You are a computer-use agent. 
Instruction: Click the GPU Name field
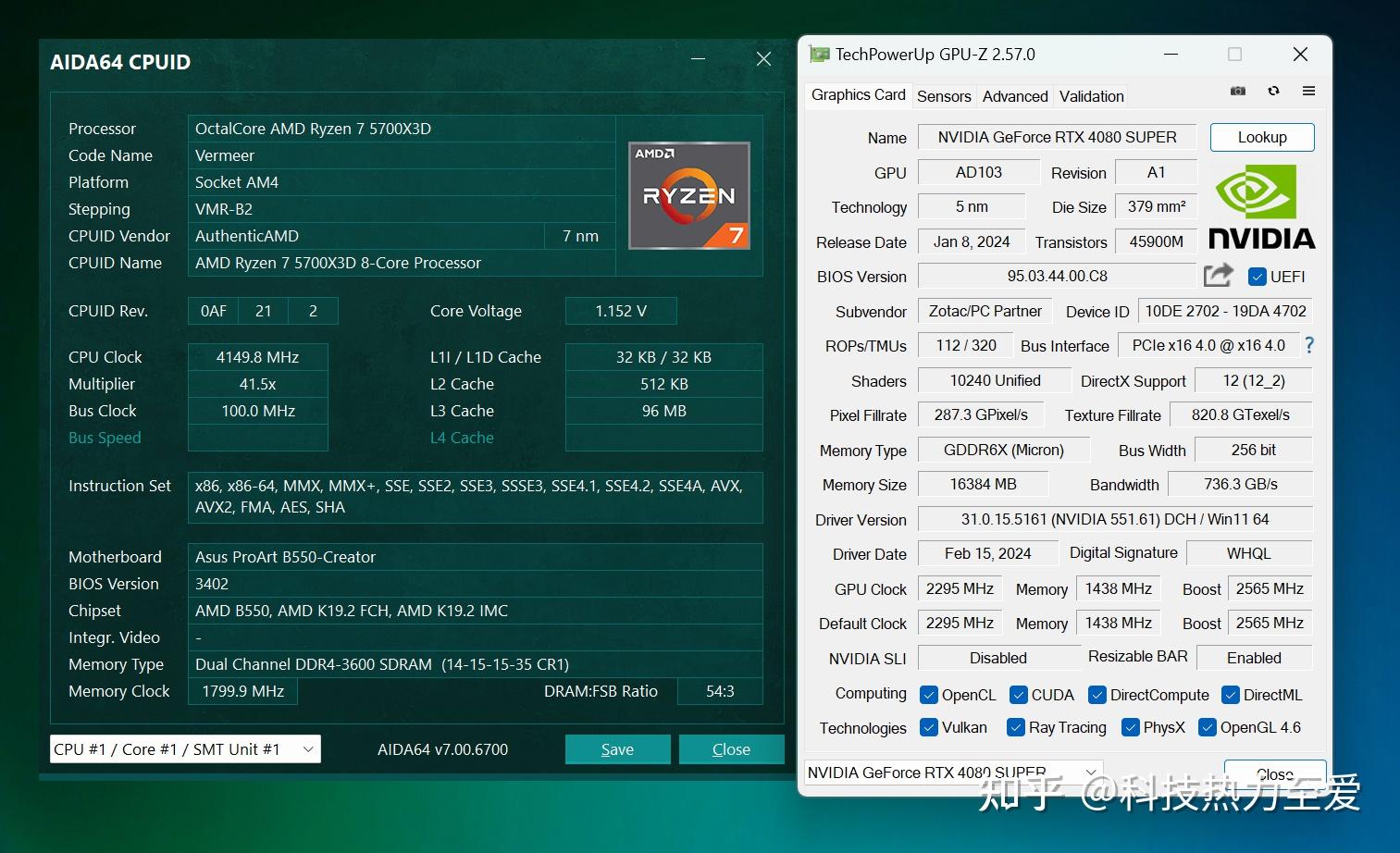1057,137
